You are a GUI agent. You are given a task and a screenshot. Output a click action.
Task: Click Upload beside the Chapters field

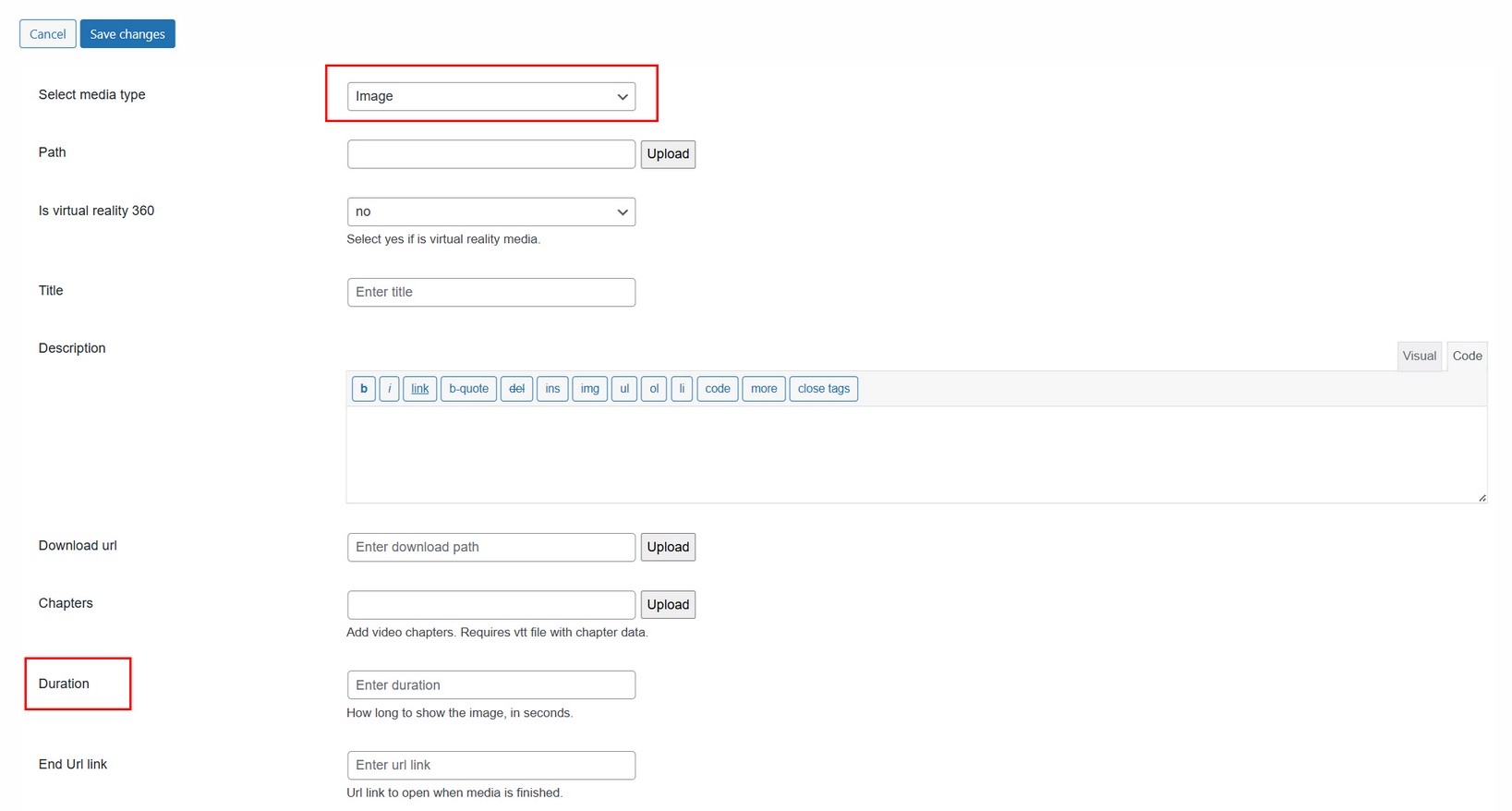pyautogui.click(x=668, y=605)
